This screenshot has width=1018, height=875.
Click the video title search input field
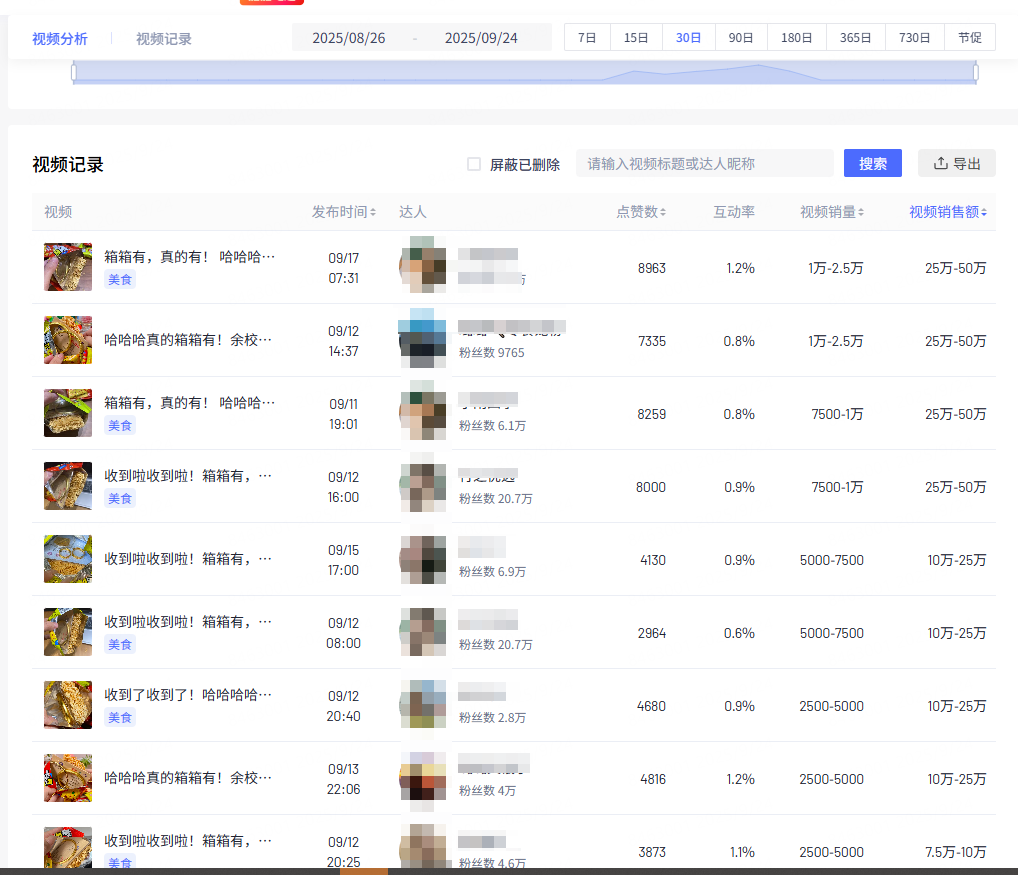[704, 163]
